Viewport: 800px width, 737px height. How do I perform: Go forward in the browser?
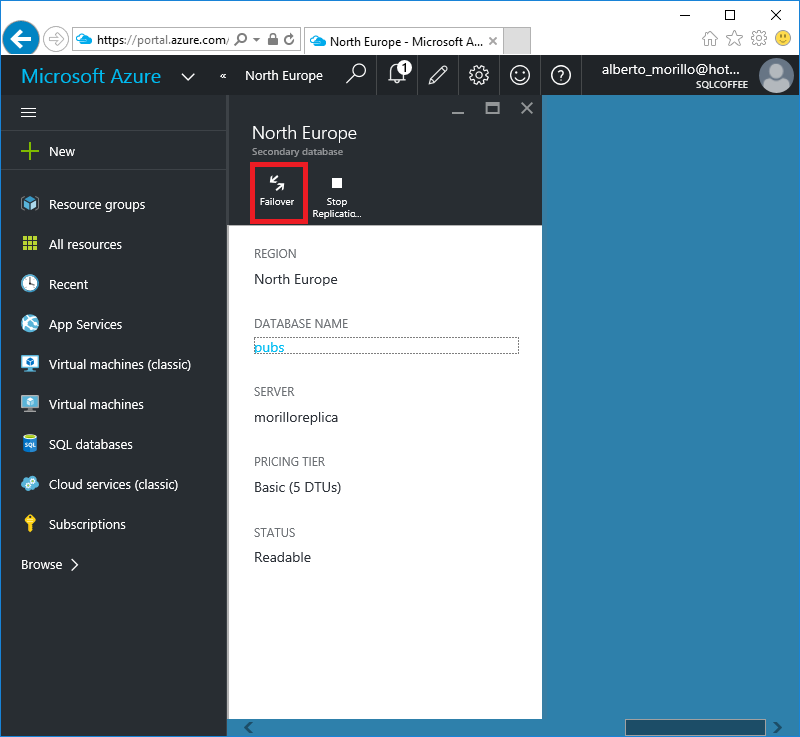coord(56,39)
